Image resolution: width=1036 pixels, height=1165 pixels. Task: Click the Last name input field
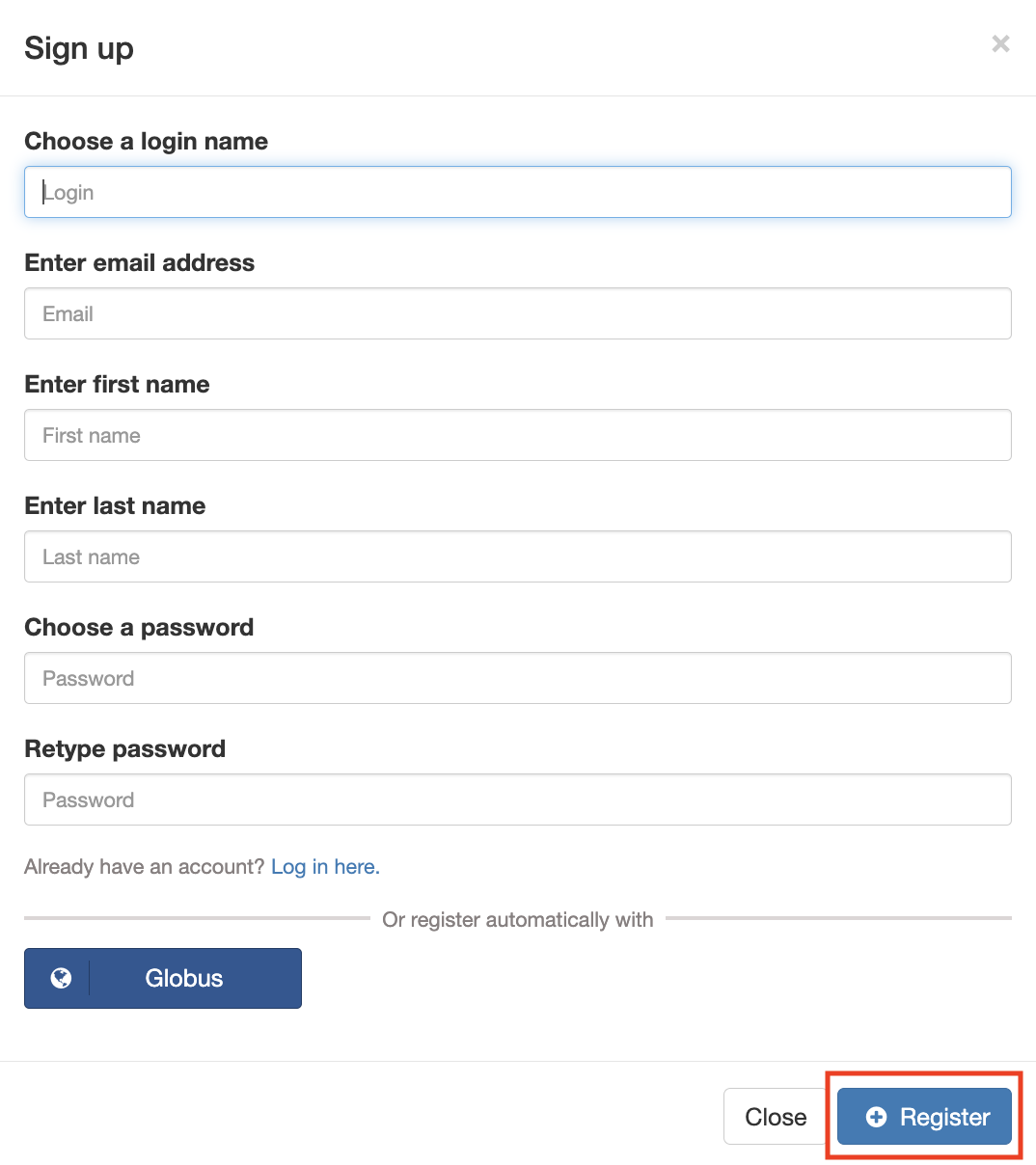tap(517, 556)
